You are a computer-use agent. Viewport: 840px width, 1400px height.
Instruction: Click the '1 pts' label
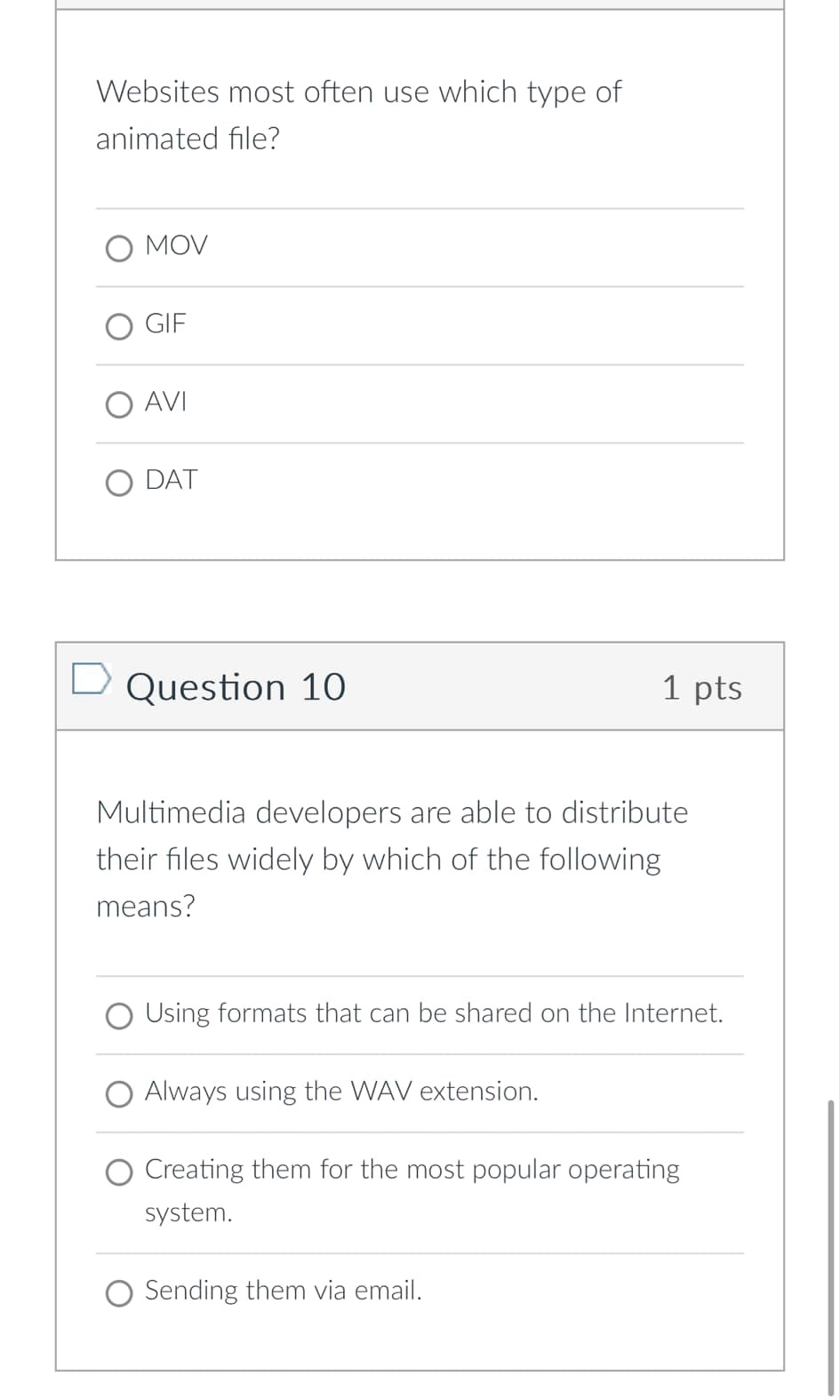pos(701,687)
